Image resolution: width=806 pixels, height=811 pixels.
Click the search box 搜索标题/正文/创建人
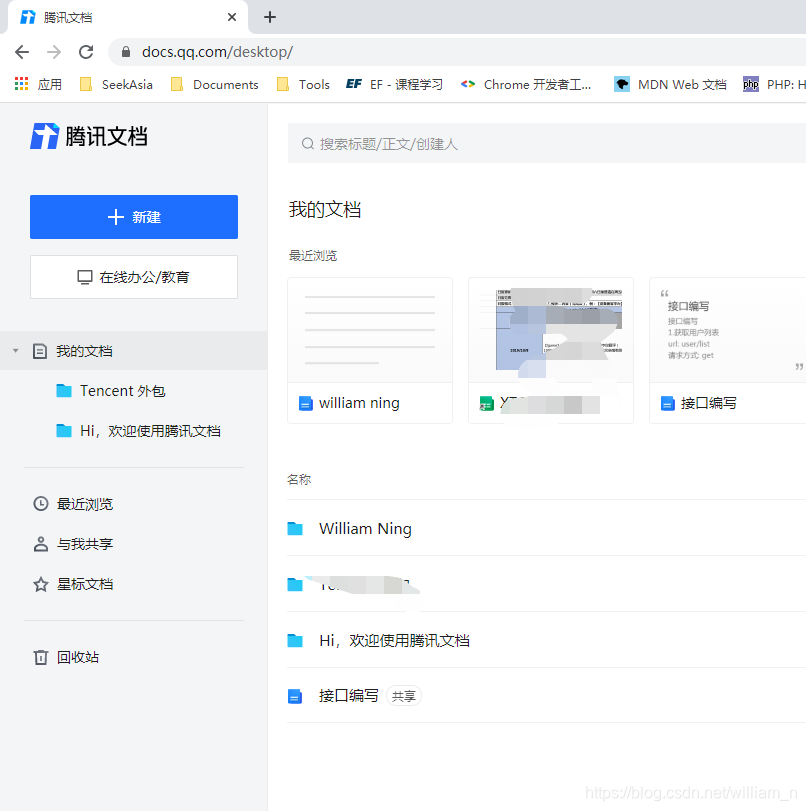click(547, 143)
